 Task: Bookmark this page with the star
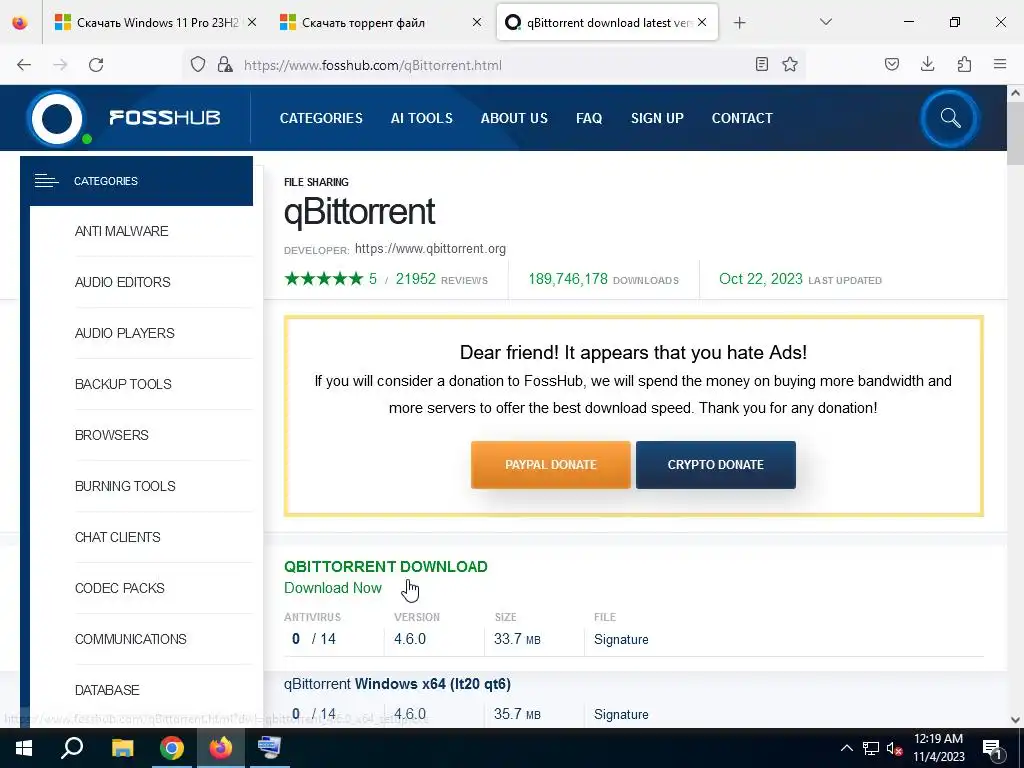click(x=790, y=64)
